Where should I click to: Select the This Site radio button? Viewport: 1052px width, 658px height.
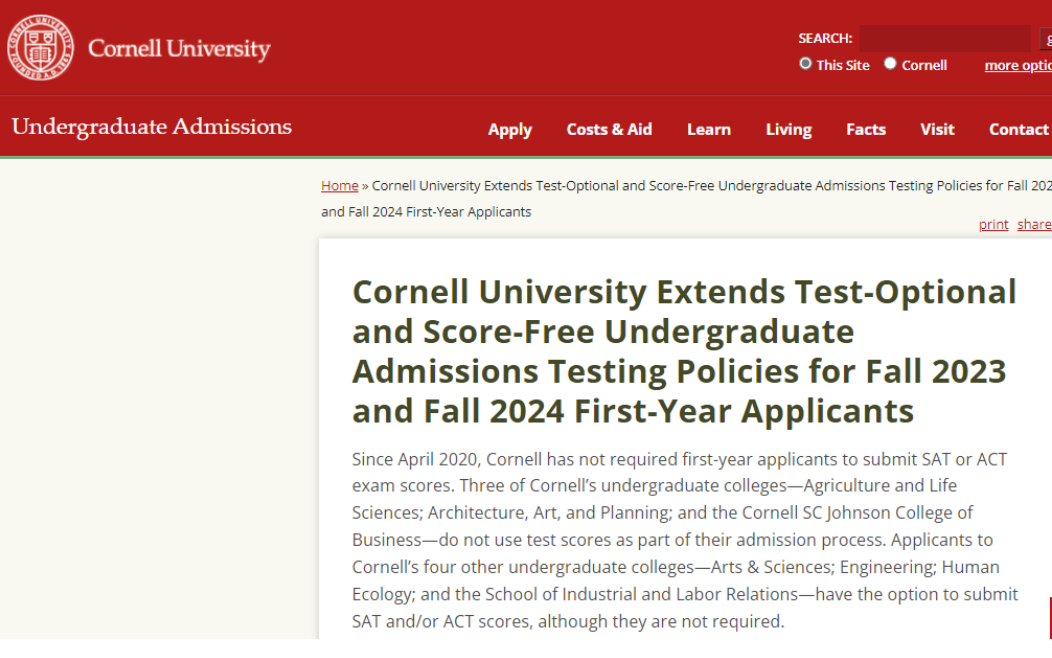[805, 64]
